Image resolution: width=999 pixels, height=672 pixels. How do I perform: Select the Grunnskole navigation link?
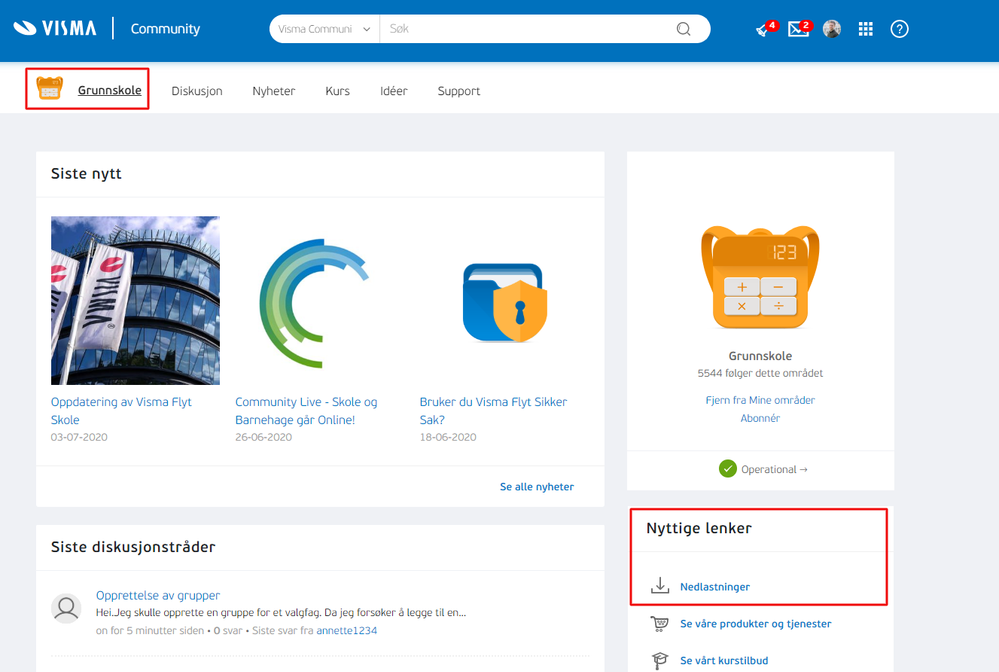point(110,90)
